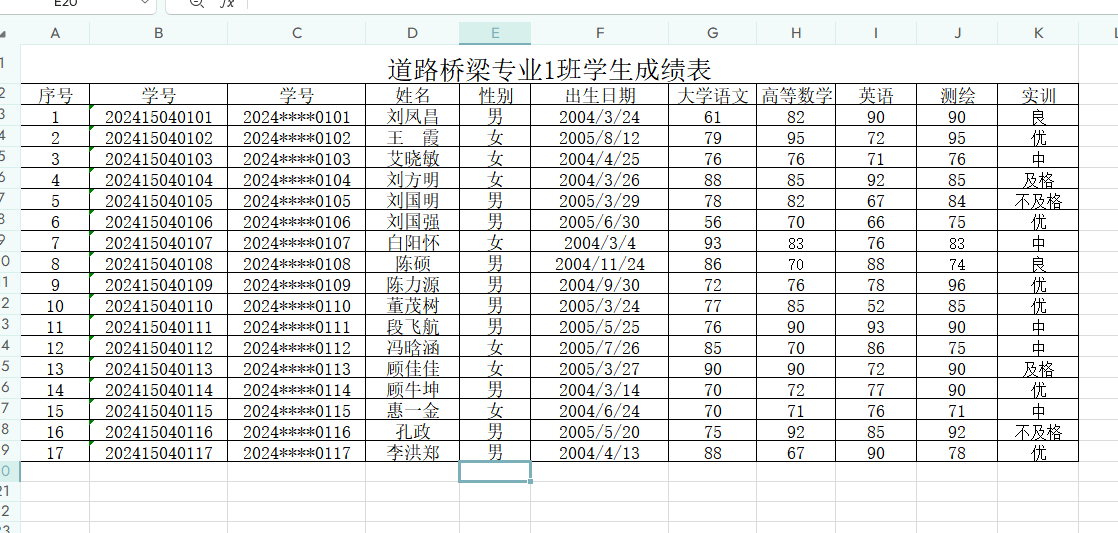Click the fx insert function icon
The width and height of the screenshot is (1118, 533).
pos(227,3)
